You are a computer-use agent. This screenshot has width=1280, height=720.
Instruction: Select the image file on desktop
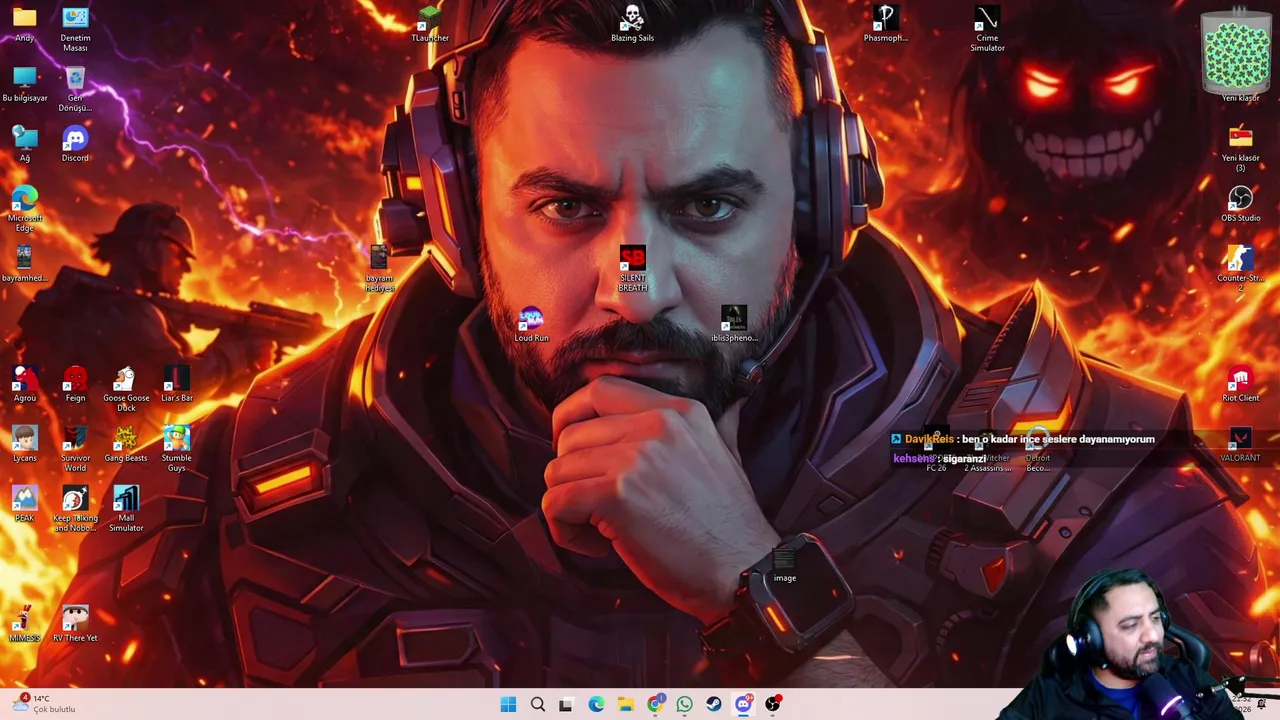coord(784,565)
